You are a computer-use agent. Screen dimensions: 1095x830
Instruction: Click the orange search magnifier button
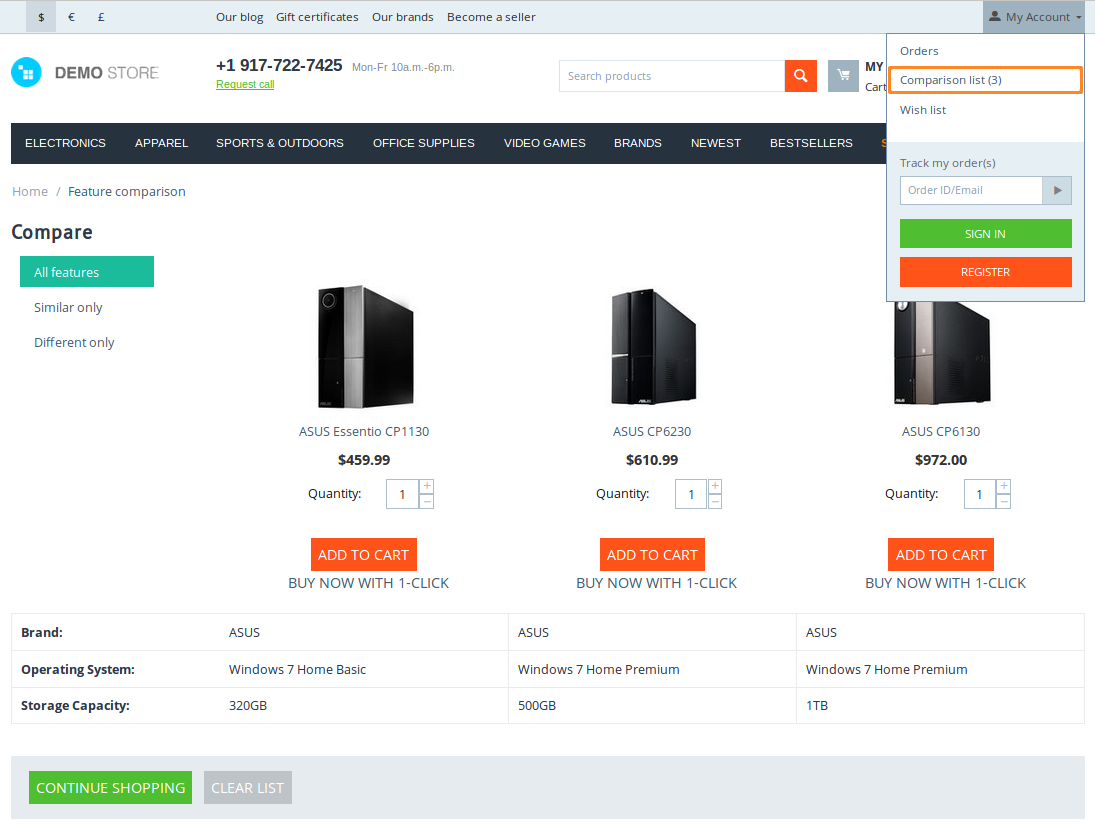[800, 76]
